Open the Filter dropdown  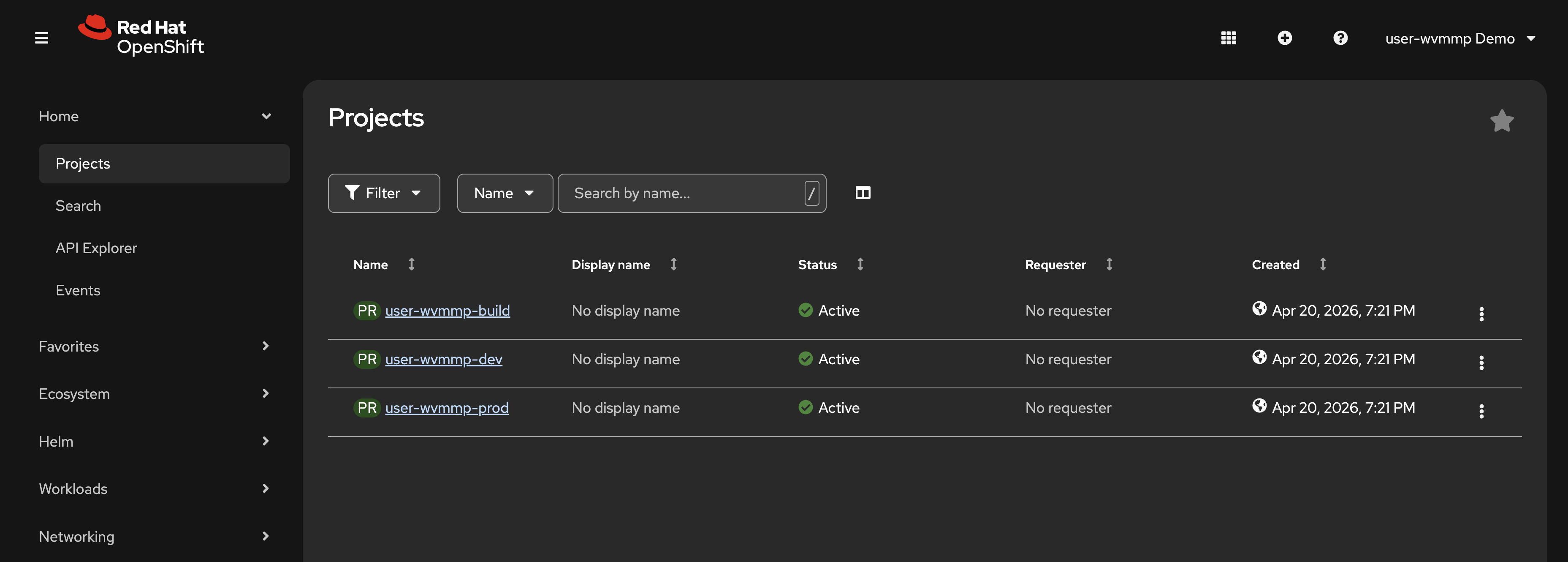pyautogui.click(x=383, y=193)
